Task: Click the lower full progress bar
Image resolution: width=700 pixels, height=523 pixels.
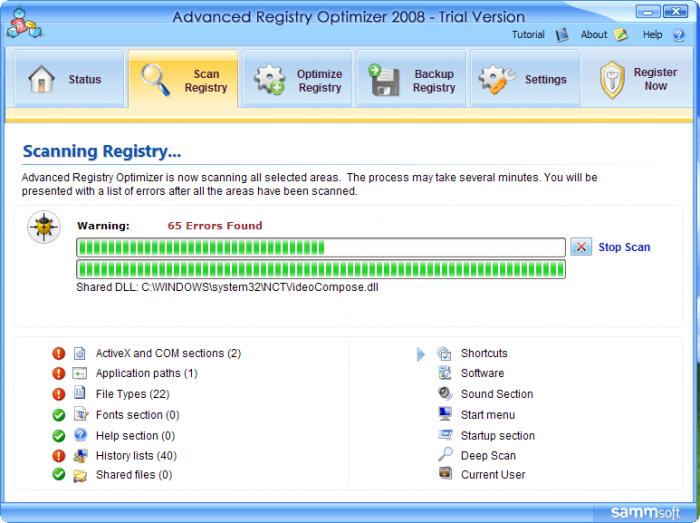Action: (321, 270)
